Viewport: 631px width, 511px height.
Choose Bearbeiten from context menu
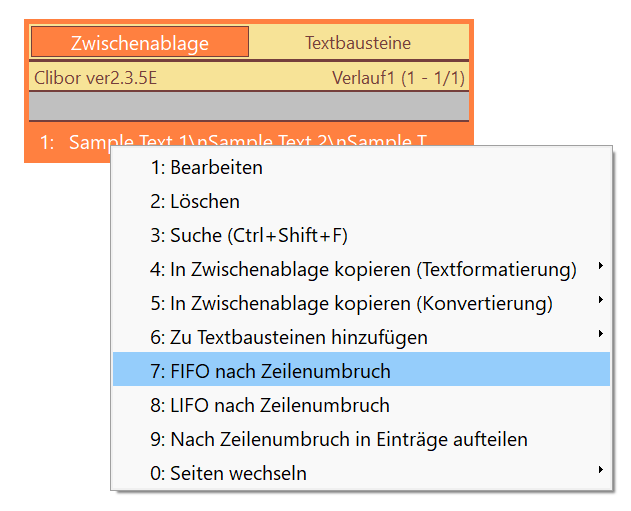(x=361, y=167)
